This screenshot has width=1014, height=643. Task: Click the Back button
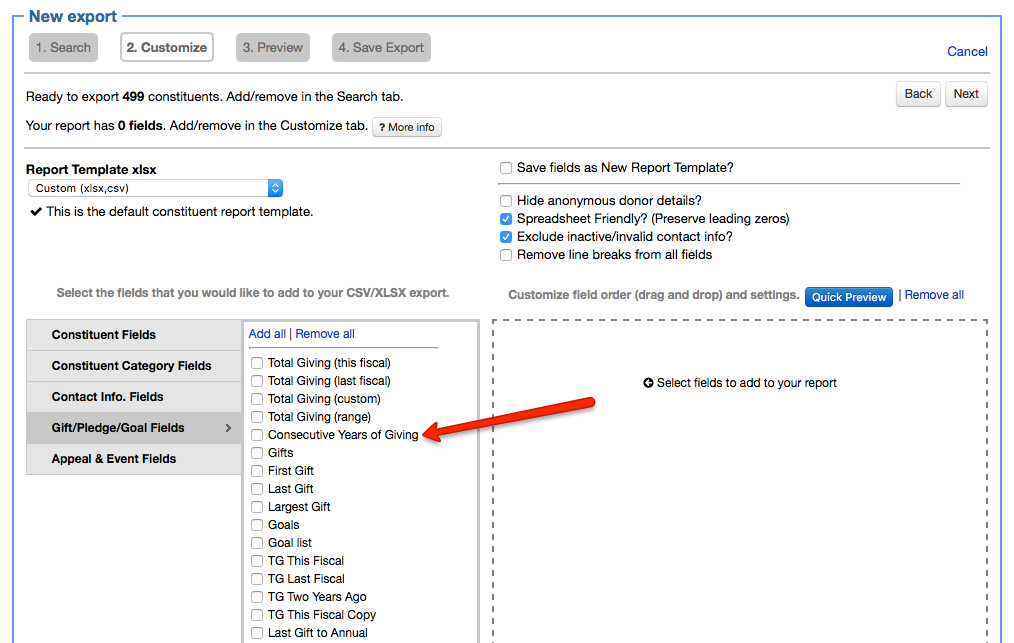pyautogui.click(x=918, y=94)
